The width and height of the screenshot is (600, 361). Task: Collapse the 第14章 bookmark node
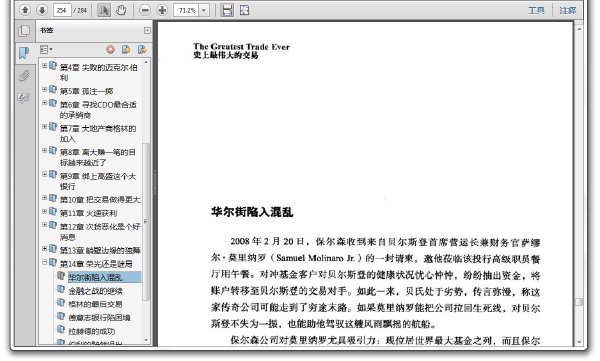(x=45, y=262)
